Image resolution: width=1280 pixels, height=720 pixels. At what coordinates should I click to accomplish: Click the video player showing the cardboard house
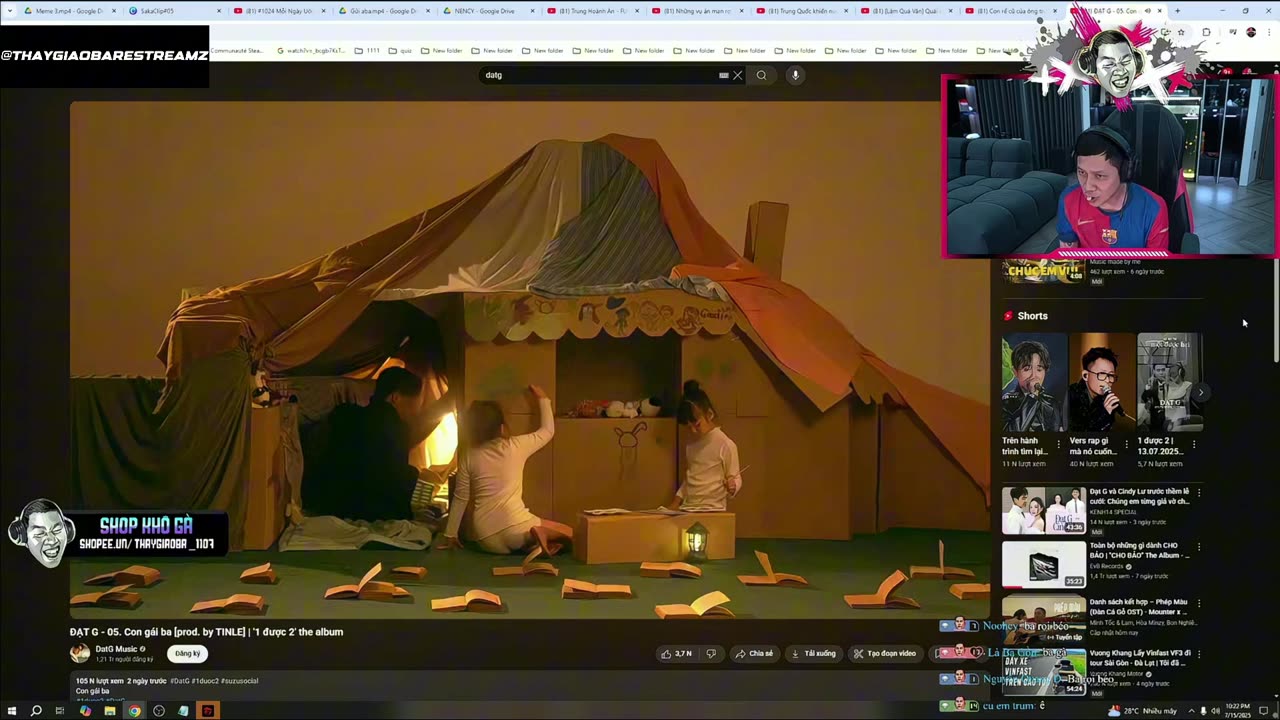click(529, 360)
